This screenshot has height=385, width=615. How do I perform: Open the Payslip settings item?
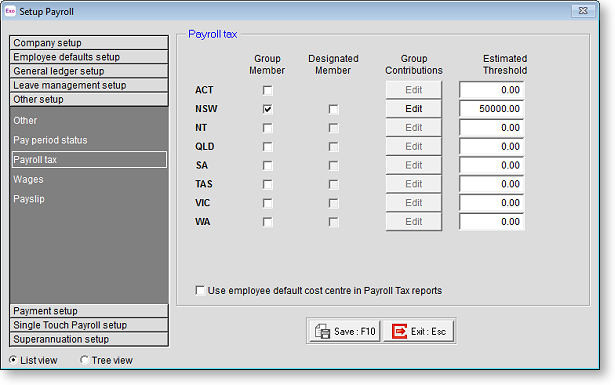(x=29, y=199)
